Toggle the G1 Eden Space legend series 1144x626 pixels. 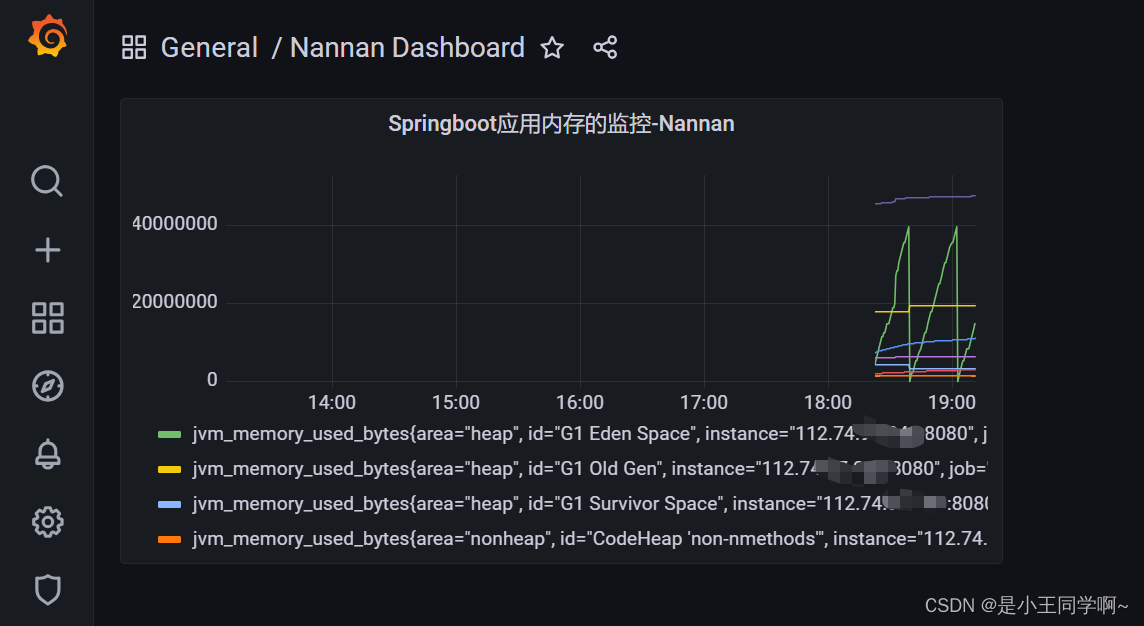pos(589,434)
